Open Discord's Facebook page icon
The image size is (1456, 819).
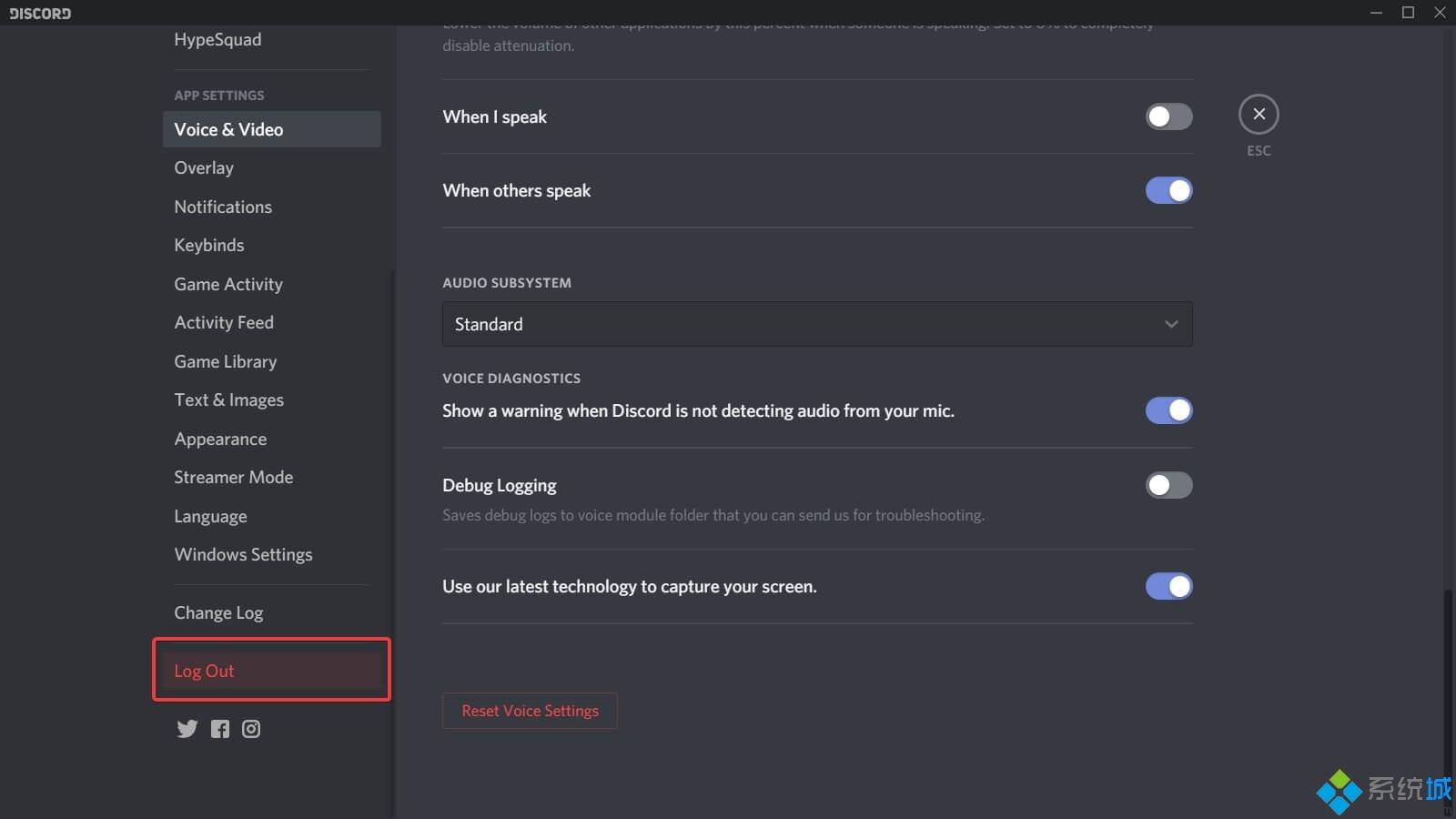pos(220,729)
